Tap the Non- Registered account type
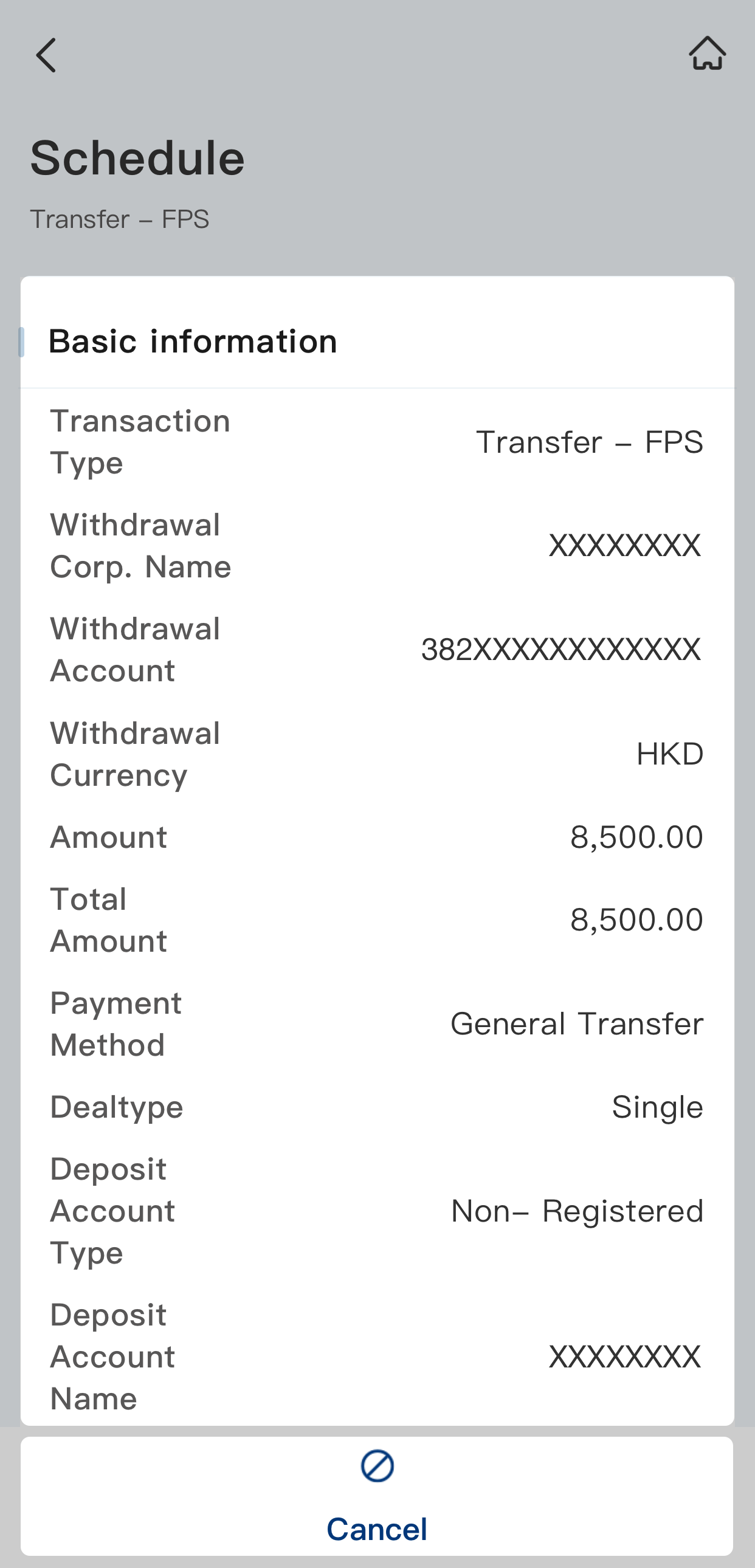This screenshot has width=755, height=1568. pos(577,1211)
